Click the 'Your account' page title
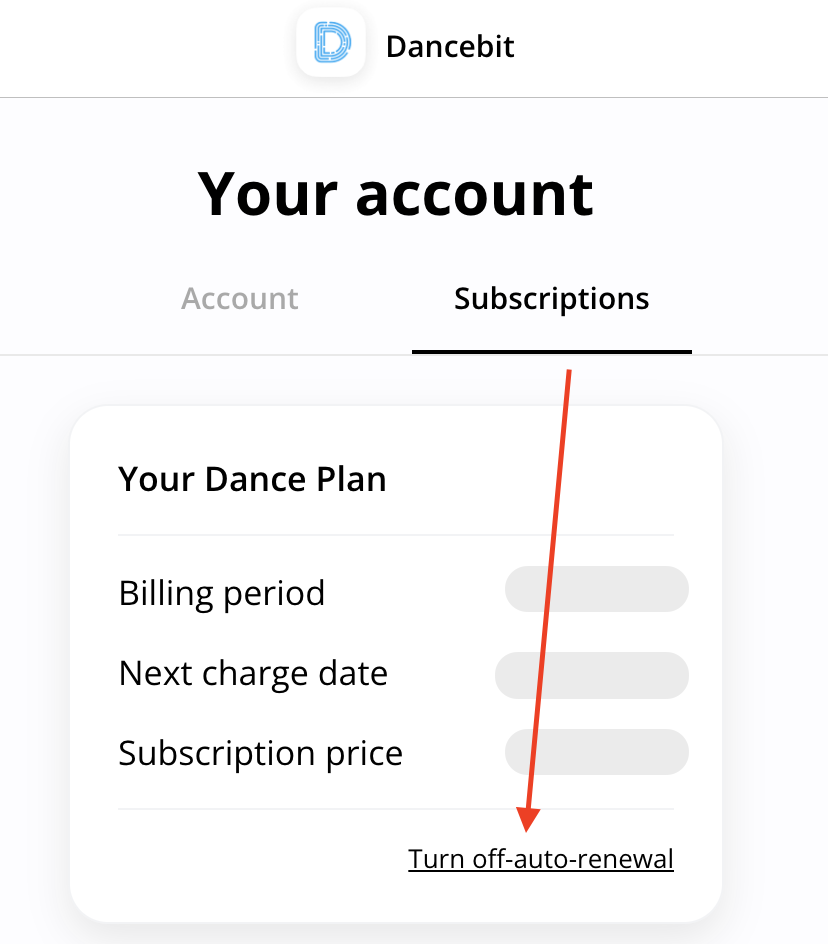Viewport: 828px width, 944px height. click(x=396, y=194)
